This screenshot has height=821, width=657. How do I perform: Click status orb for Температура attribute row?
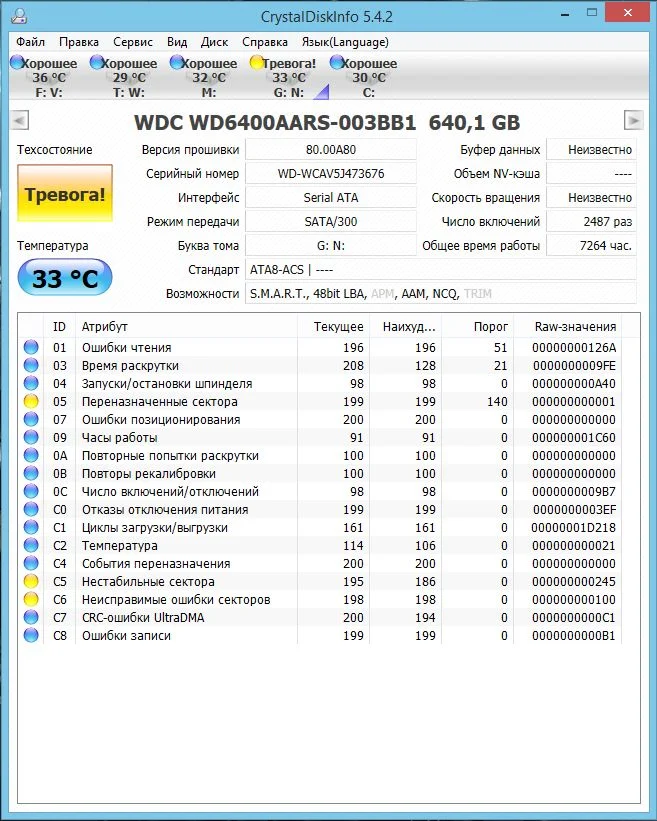point(31,545)
